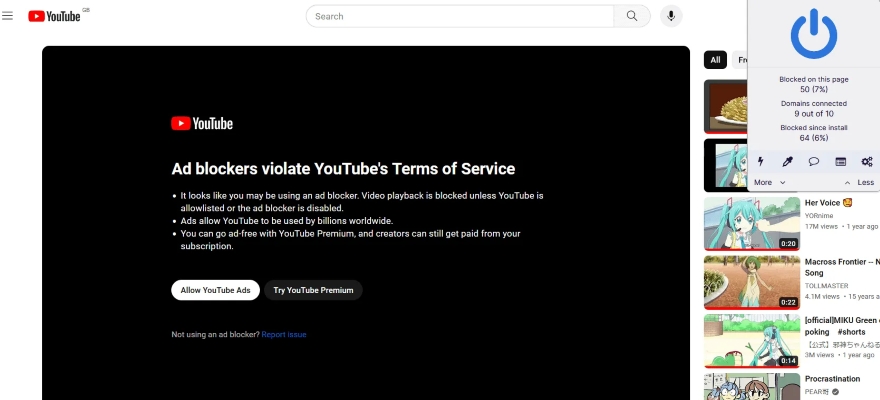Enter element zapper mode (lightning icon)
880x400 pixels.
click(x=760, y=162)
